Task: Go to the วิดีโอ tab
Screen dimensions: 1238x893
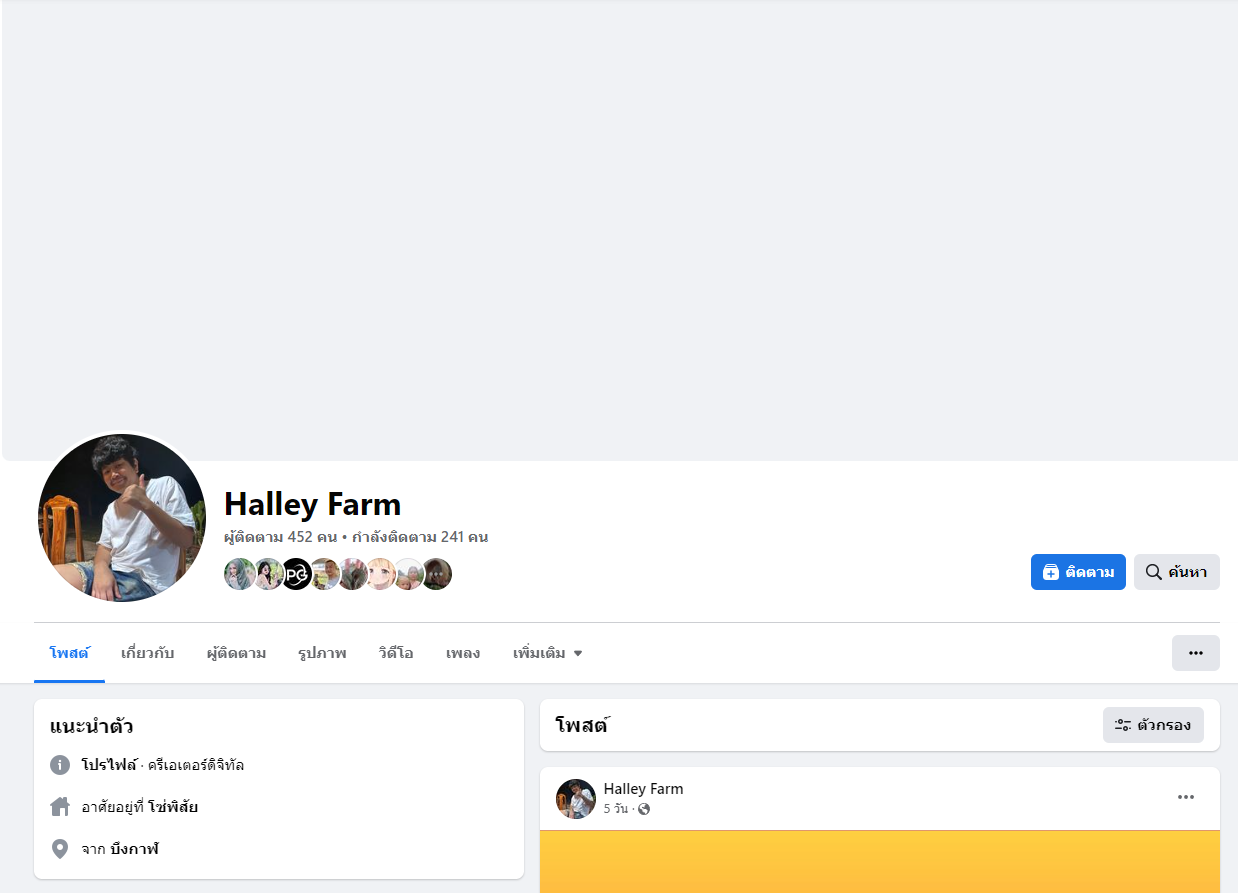Action: tap(396, 653)
